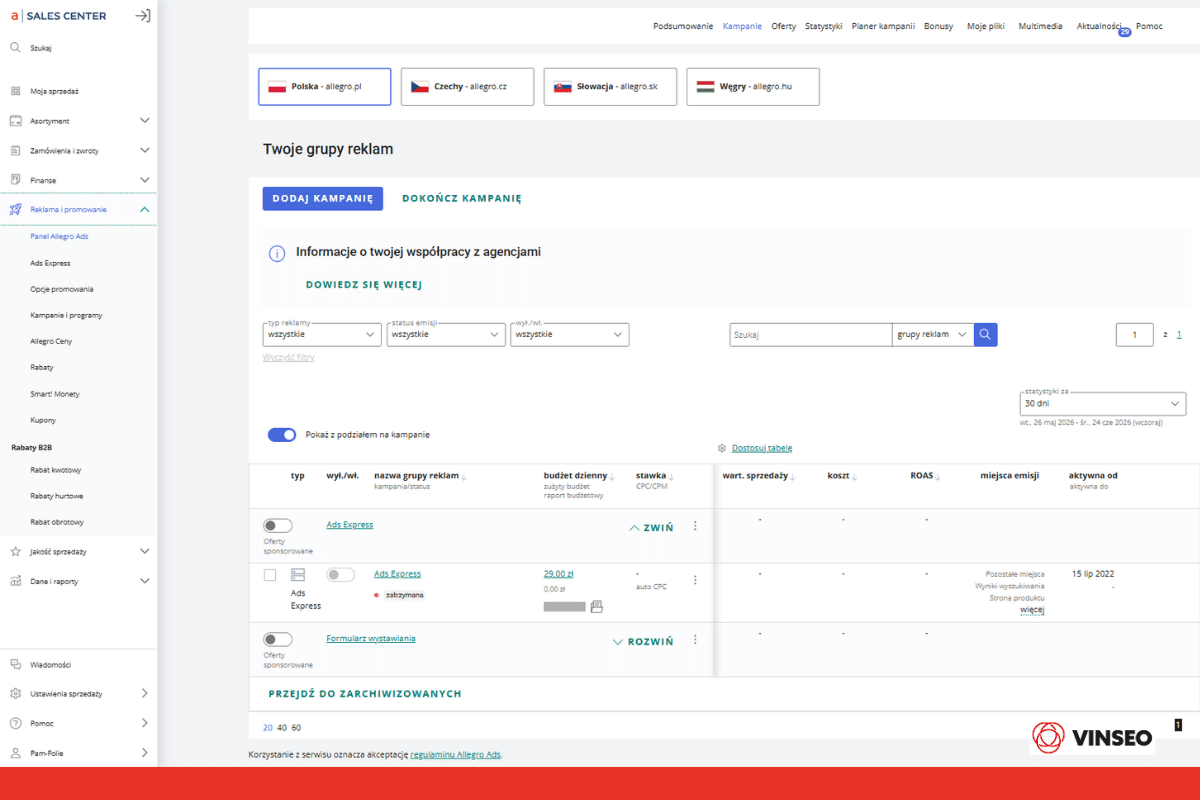Click DOKOŃCZ KAMPANIĘ button
This screenshot has width=1200, height=800.
[462, 198]
